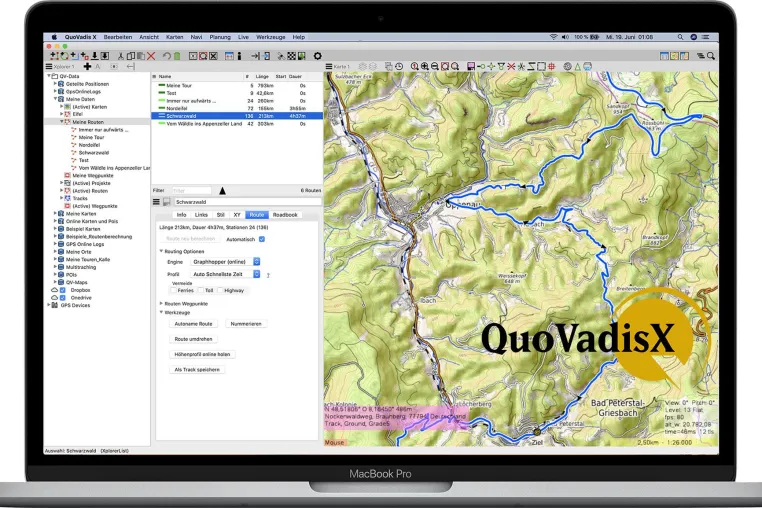This screenshot has height=508, width=762.
Task: Click the square selection frame map icon
Action: coord(541,67)
